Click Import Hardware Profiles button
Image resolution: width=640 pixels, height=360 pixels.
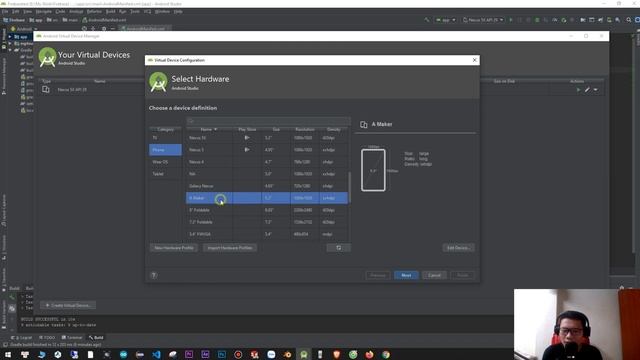pyautogui.click(x=230, y=248)
